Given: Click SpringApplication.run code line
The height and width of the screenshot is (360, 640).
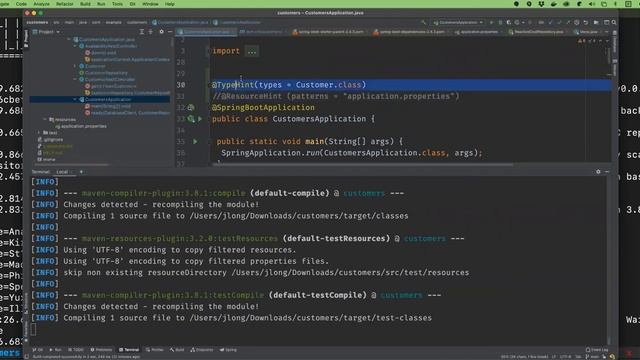Looking at the screenshot, I should [x=351, y=153].
